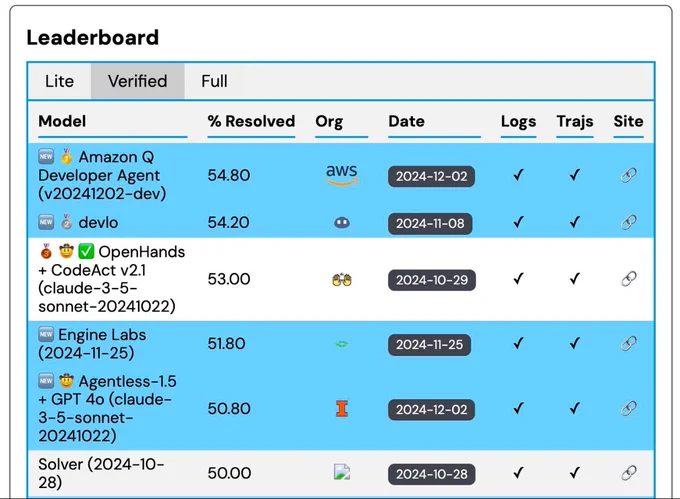Open site link for Engine Labs

628,343
